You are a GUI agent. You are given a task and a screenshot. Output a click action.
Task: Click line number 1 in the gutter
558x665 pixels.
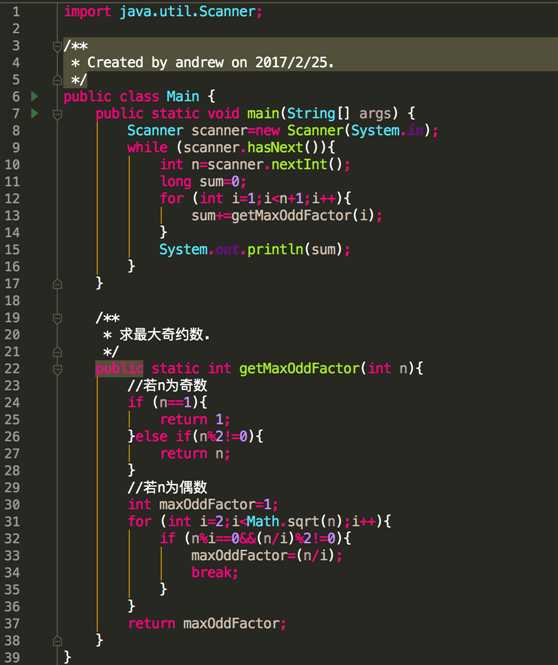(x=16, y=11)
